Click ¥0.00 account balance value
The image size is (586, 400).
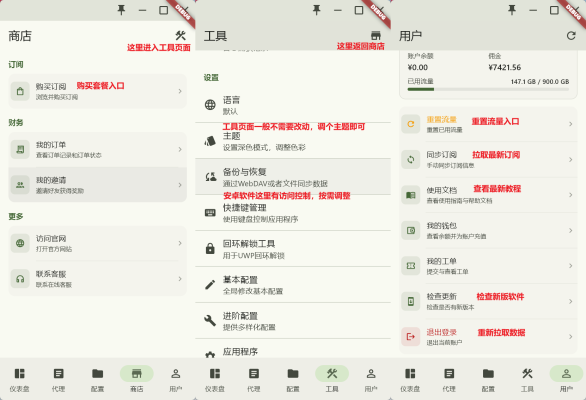(x=418, y=67)
